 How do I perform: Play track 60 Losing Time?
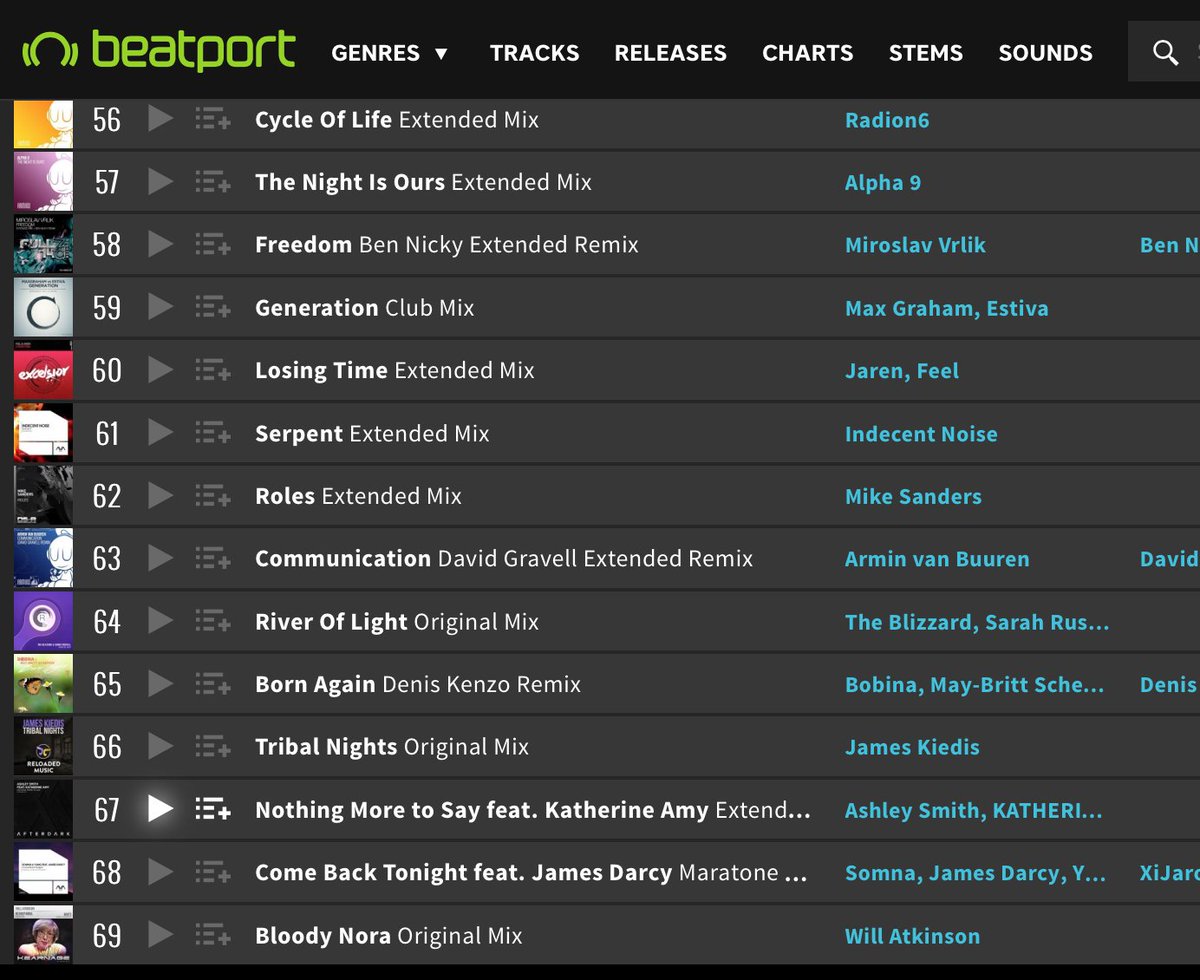(160, 370)
